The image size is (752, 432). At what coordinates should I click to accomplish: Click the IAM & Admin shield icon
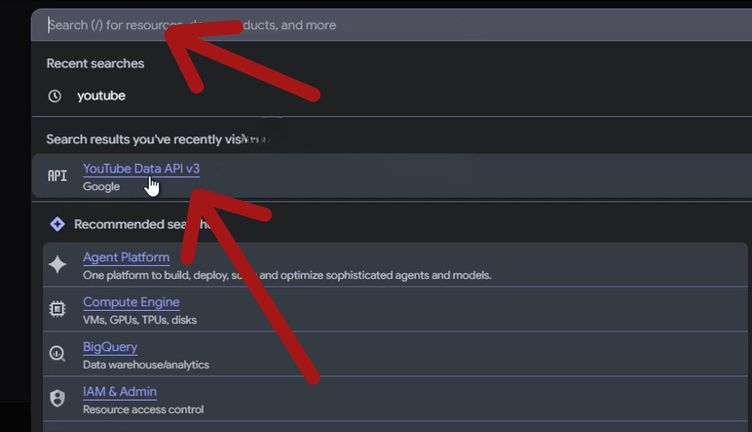tap(57, 398)
